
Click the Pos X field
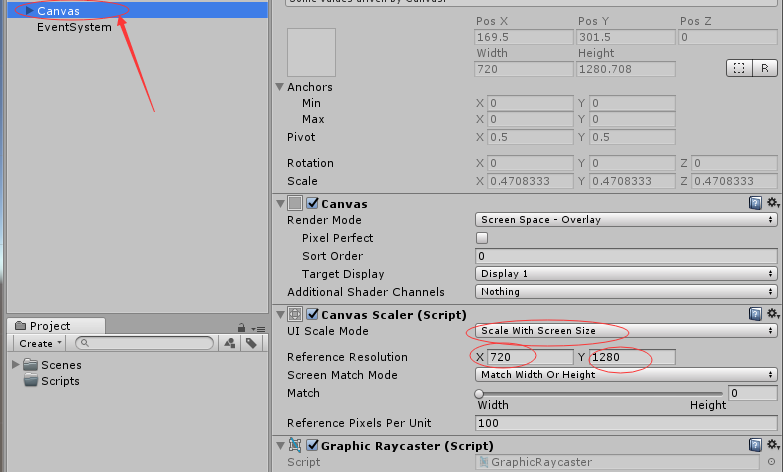click(x=523, y=37)
